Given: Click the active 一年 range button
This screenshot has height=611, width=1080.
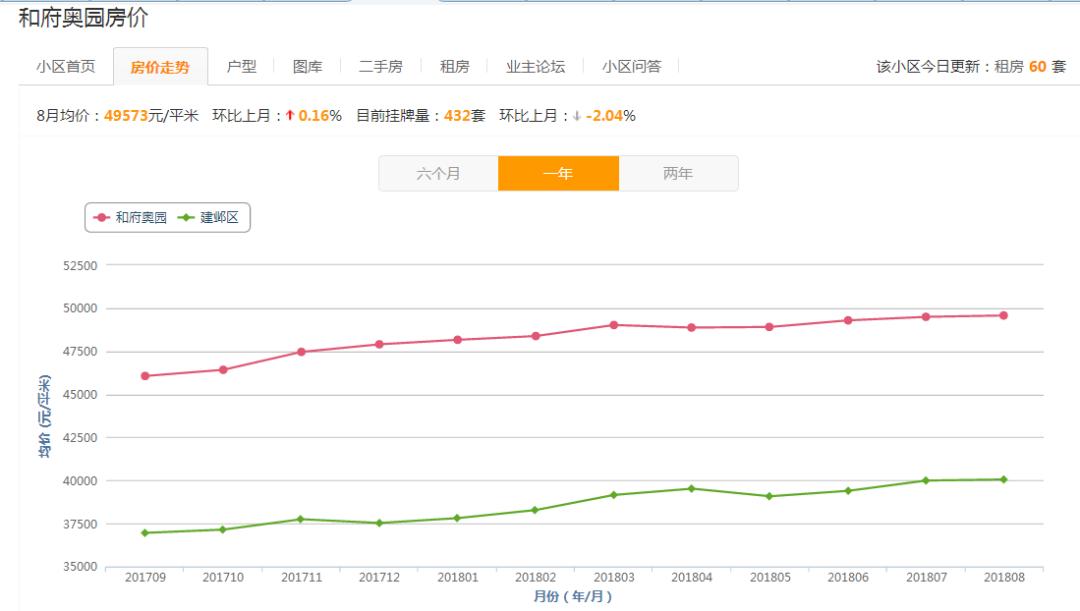Looking at the screenshot, I should [x=559, y=172].
